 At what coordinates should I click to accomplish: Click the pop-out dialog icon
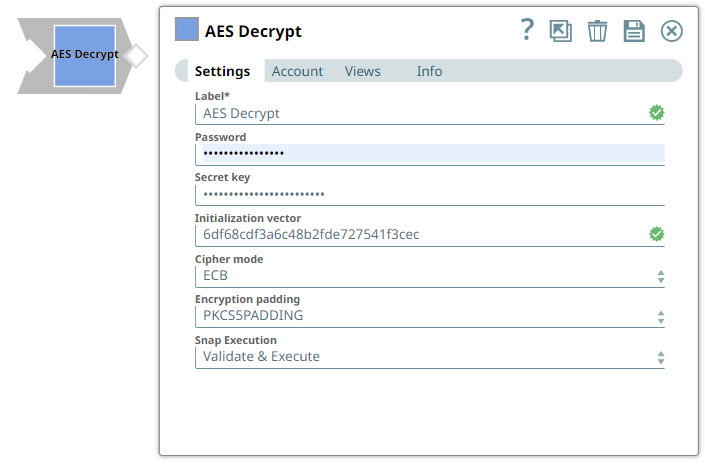(561, 31)
